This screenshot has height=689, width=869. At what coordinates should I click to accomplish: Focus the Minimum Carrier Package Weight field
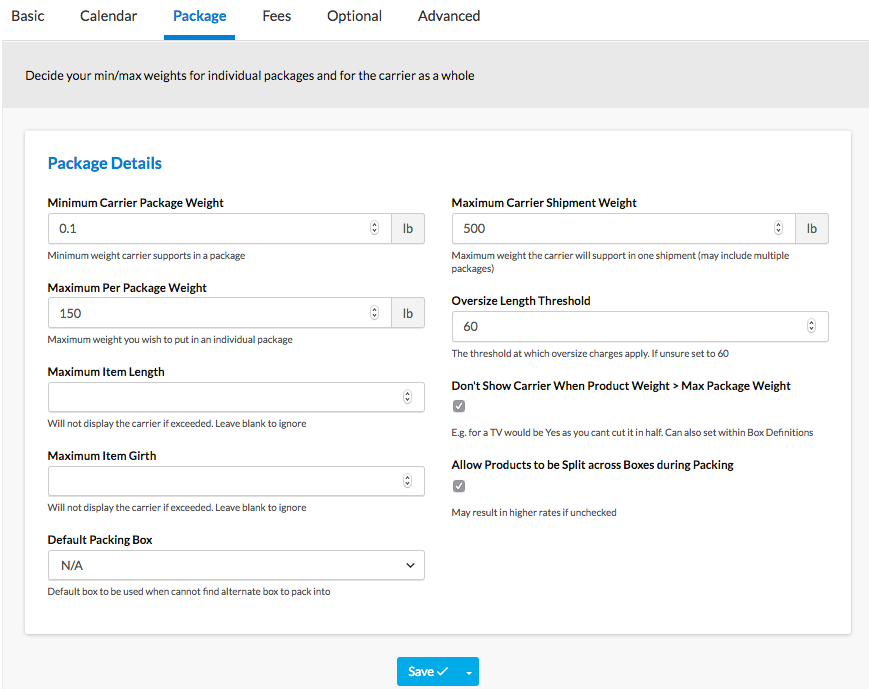pos(205,228)
